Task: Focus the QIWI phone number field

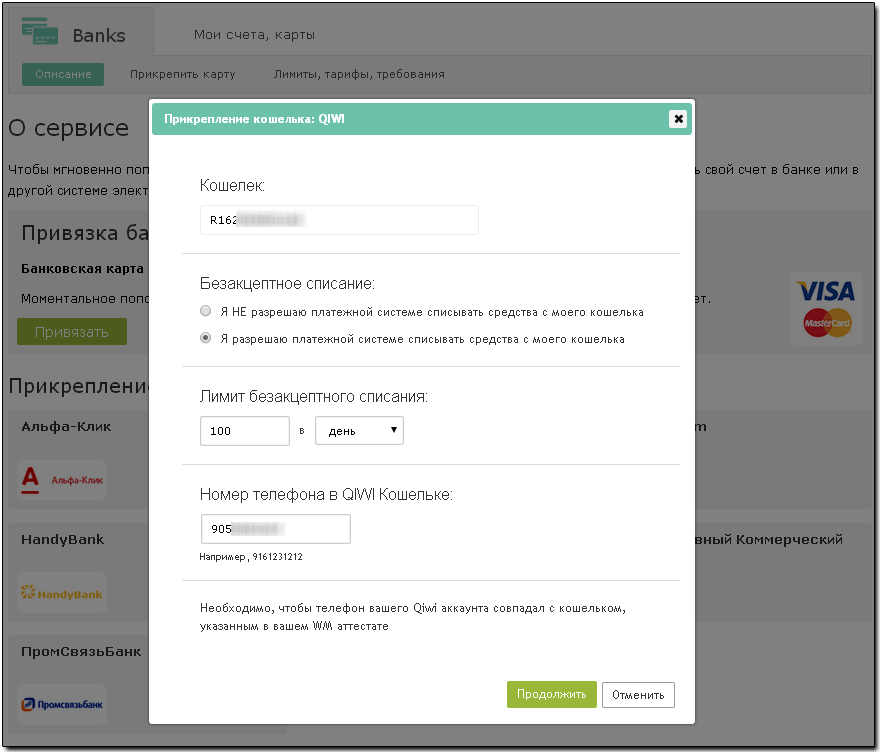Action: tap(276, 529)
